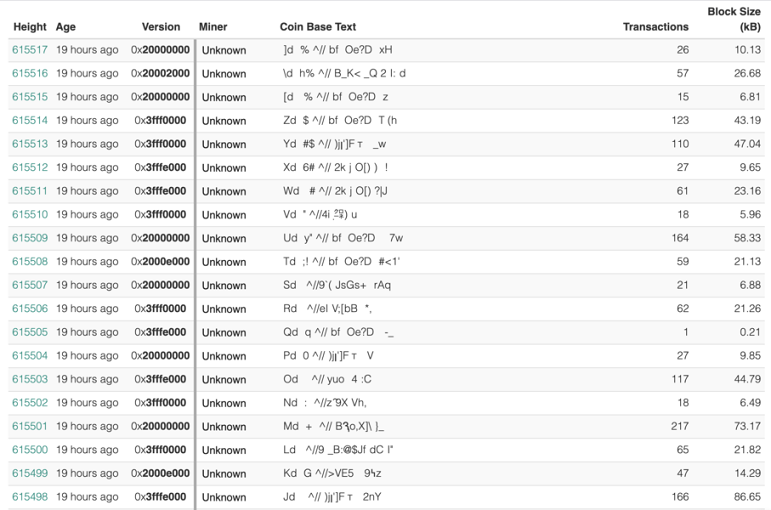
Task: Click the Transactions column header
Action: point(655,27)
